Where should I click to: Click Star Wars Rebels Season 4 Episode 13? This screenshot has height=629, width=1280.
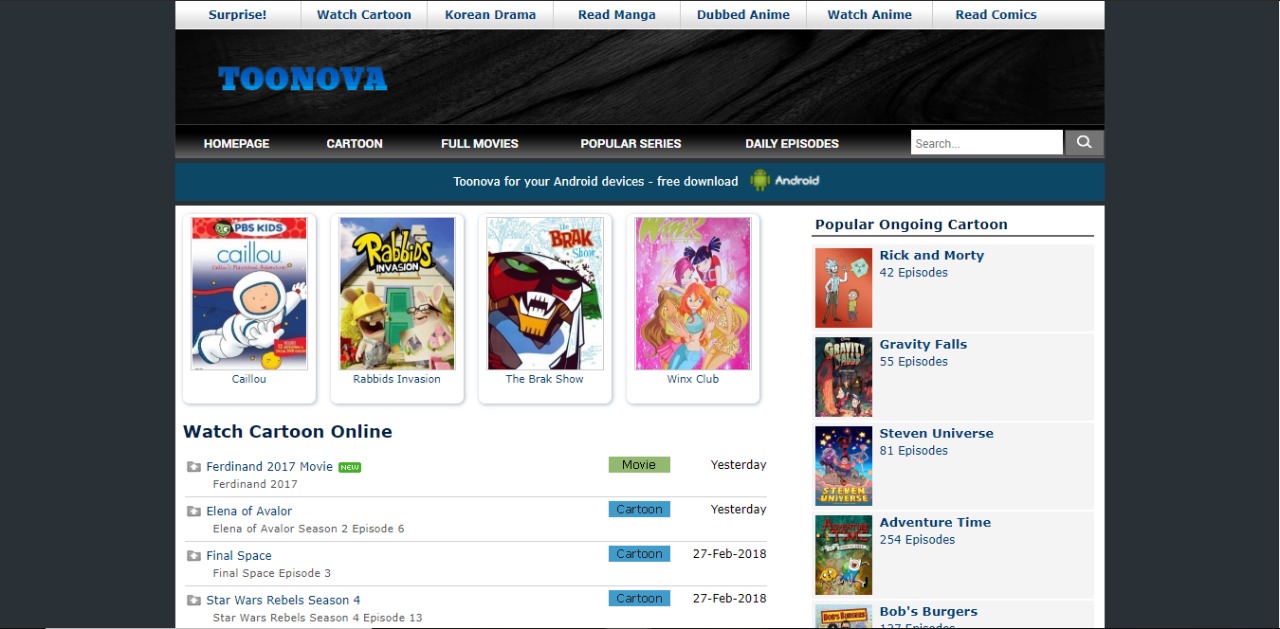pos(318,618)
